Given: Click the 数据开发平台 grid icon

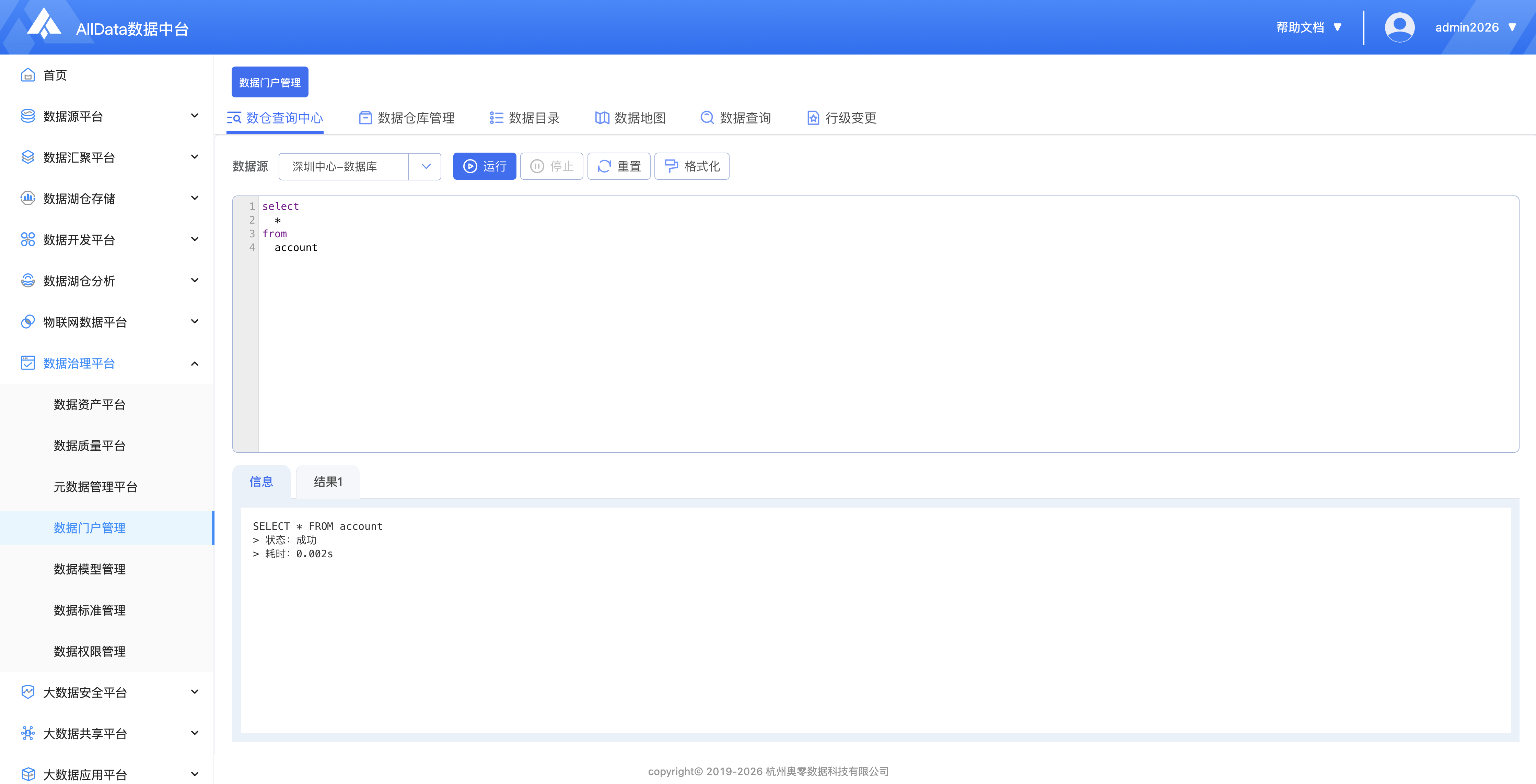Looking at the screenshot, I should (27, 239).
